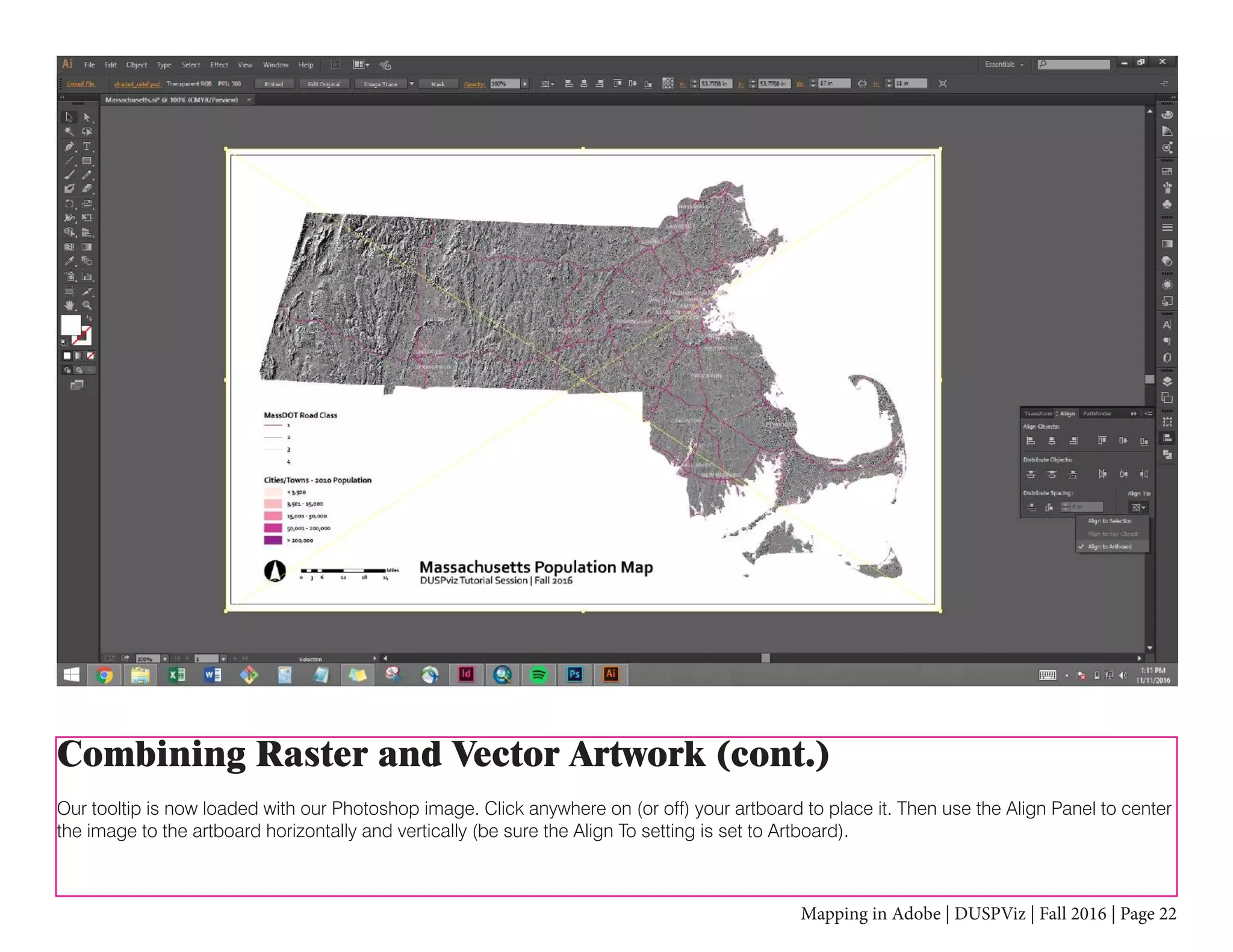The image size is (1233, 952).
Task: Change the screen mode button in toolbox
Action: point(77,385)
